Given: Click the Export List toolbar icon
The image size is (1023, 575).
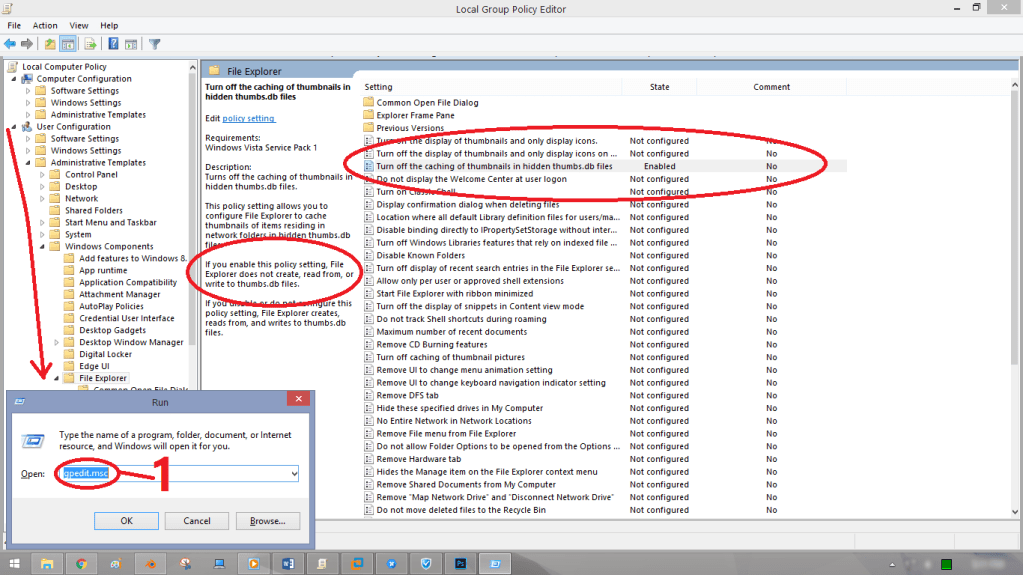Looking at the screenshot, I should tap(90, 43).
